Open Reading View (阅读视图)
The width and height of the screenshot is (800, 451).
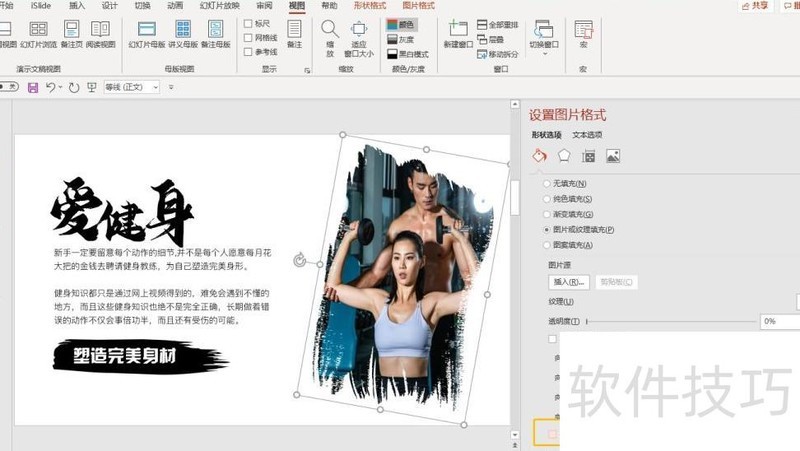pyautogui.click(x=101, y=34)
